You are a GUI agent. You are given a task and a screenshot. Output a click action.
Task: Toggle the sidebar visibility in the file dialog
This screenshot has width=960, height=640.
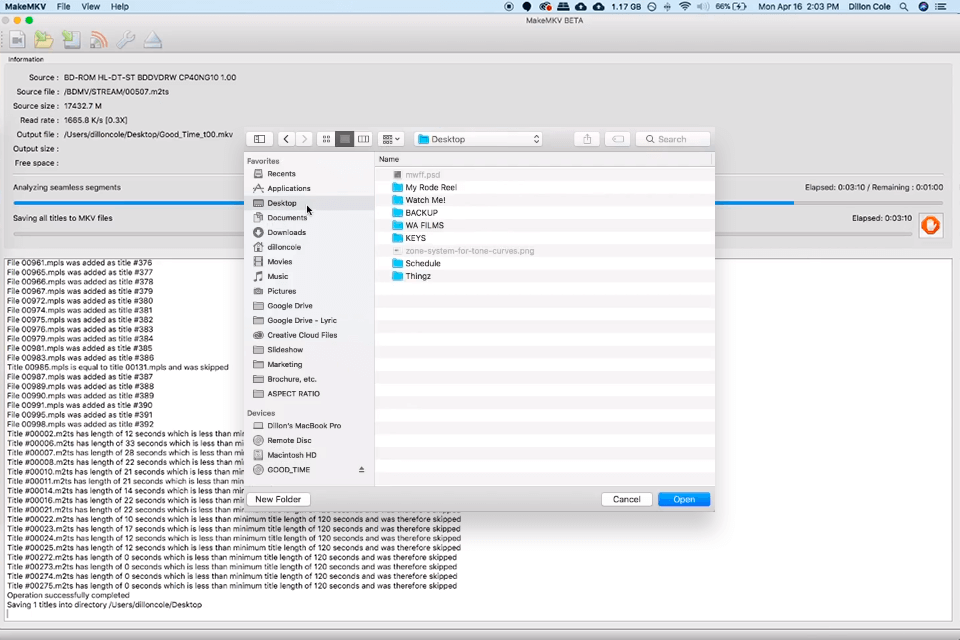point(259,139)
